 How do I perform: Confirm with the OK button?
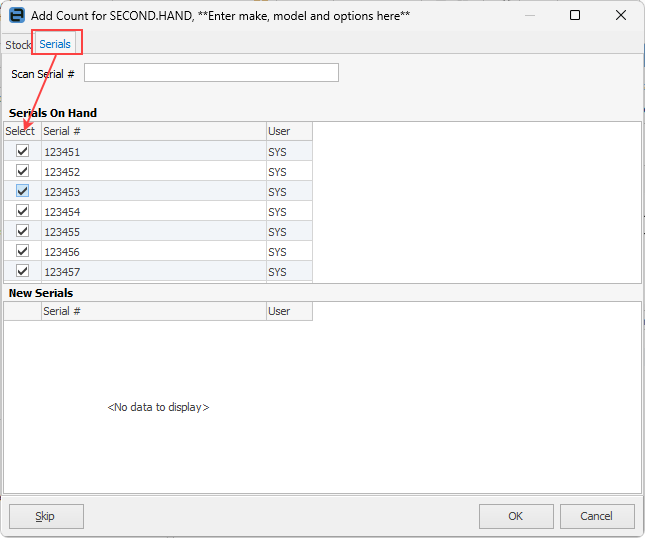[515, 516]
